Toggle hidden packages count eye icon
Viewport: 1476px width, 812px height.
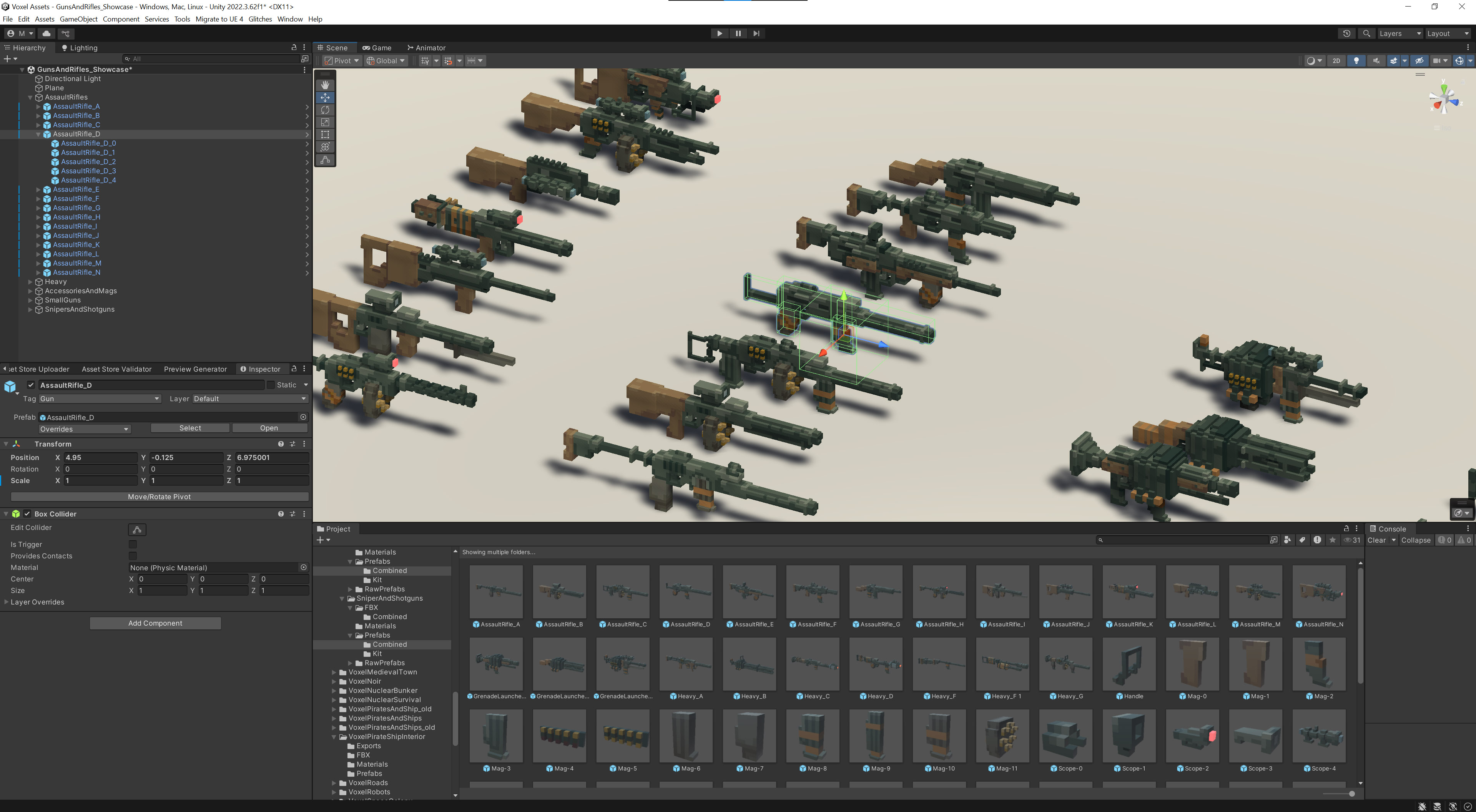(x=1352, y=540)
